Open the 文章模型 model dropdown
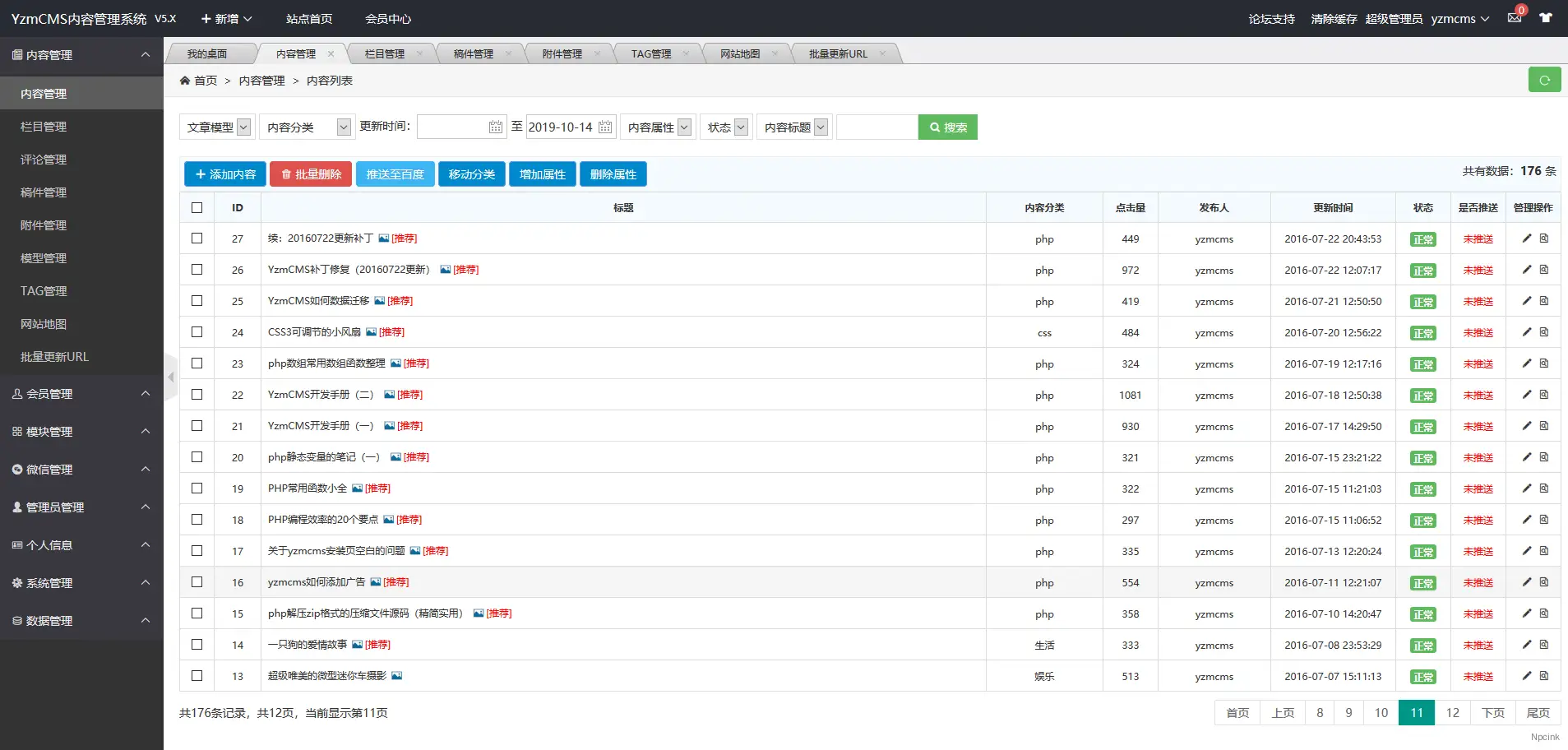The height and width of the screenshot is (750, 1568). (x=217, y=127)
